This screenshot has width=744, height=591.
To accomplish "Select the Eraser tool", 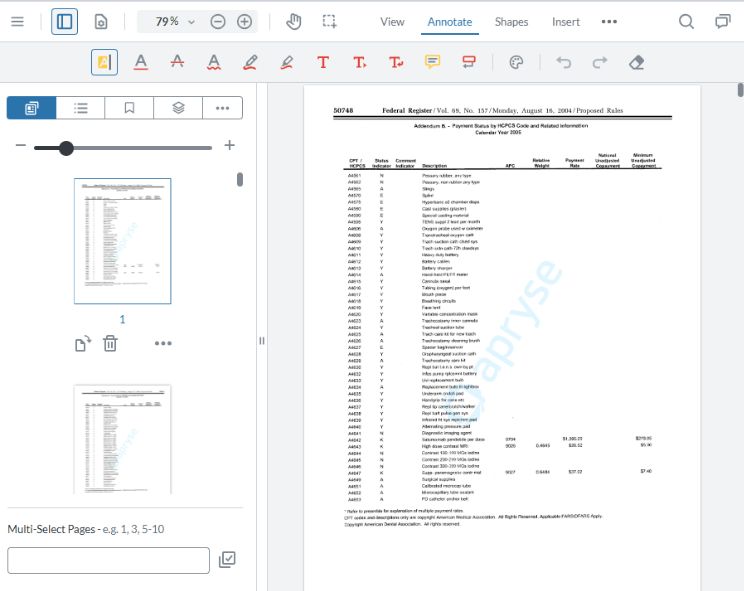I will click(x=636, y=63).
